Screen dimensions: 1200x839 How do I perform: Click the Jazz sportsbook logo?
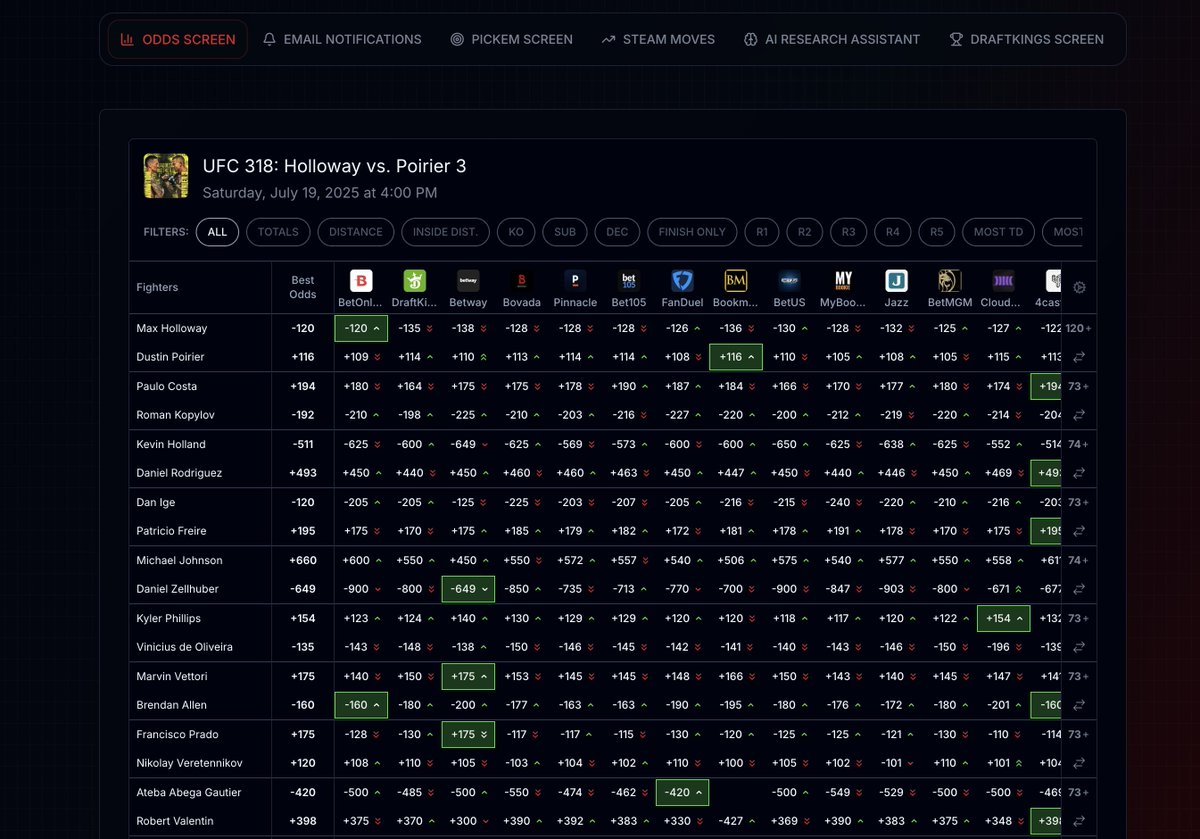click(x=896, y=281)
